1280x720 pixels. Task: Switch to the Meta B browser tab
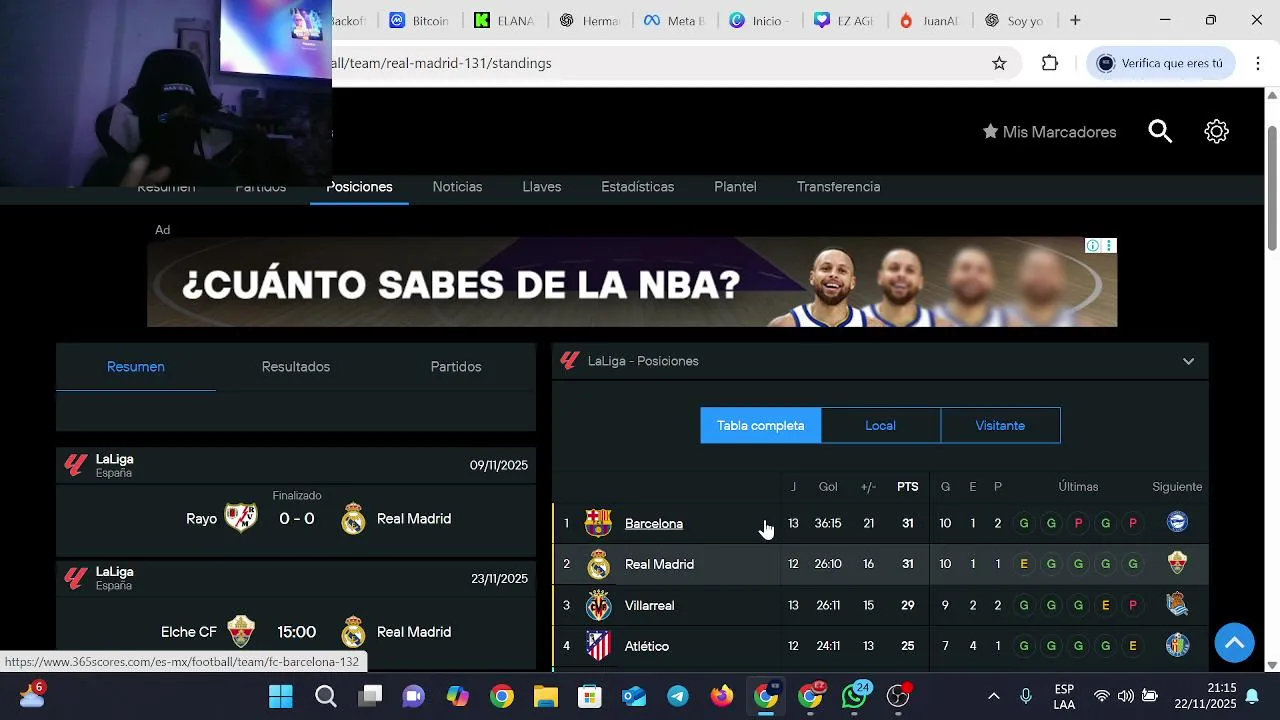click(674, 20)
